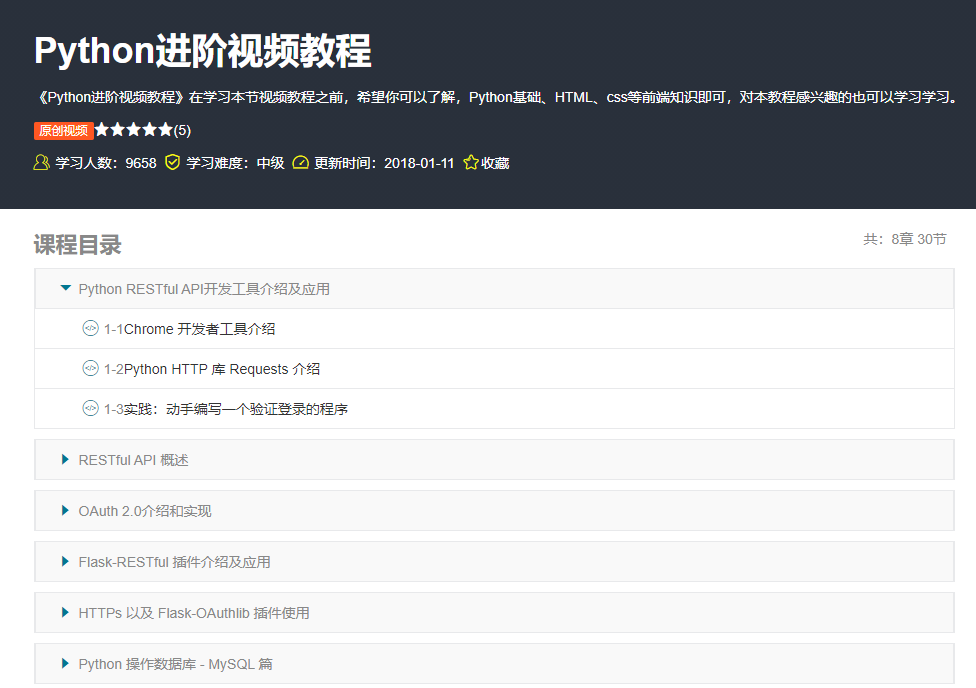
Task: Expand the Python 操作数据库 - MySQL 篇 chapter
Action: [494, 664]
